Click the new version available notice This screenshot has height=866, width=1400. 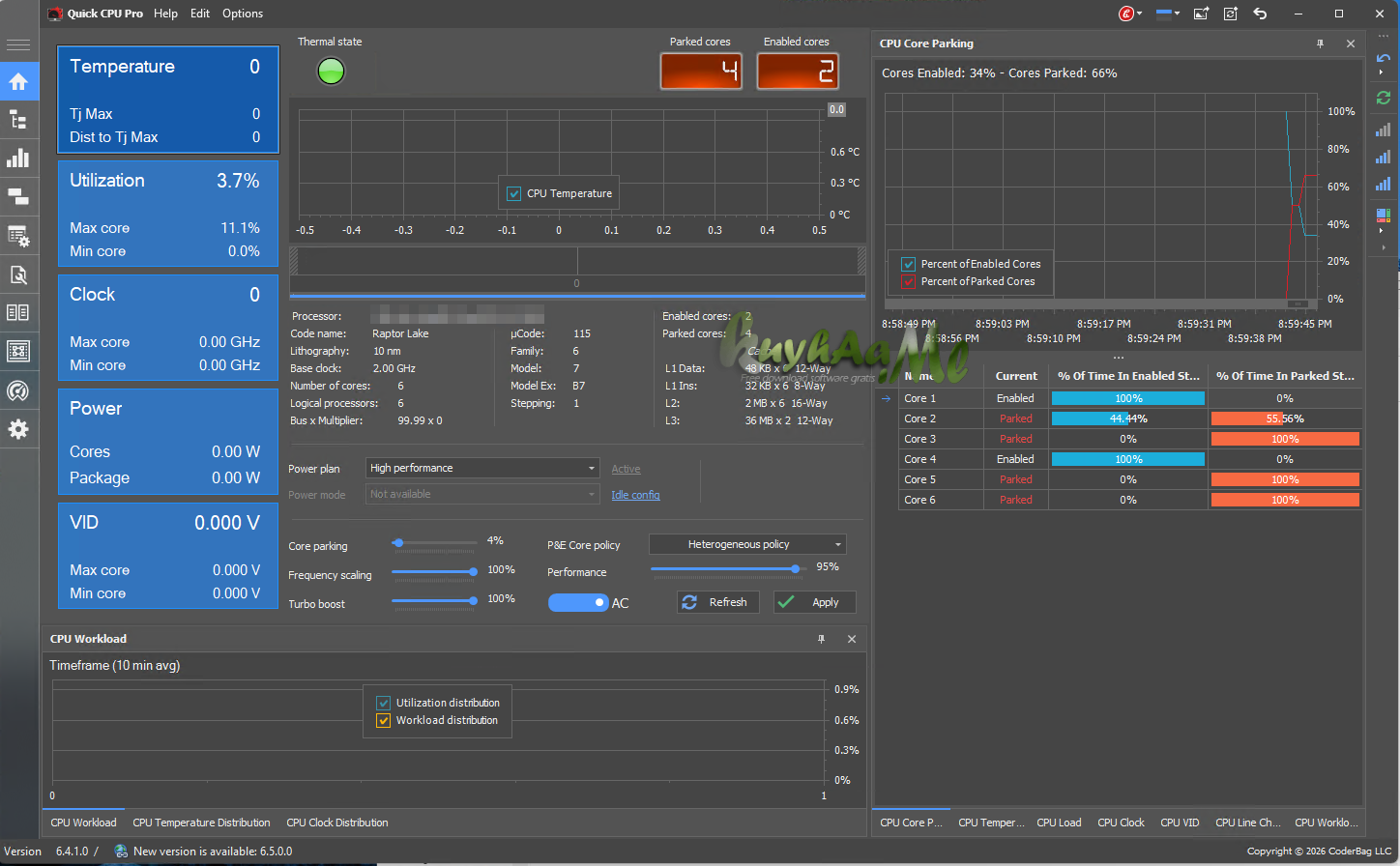click(212, 852)
